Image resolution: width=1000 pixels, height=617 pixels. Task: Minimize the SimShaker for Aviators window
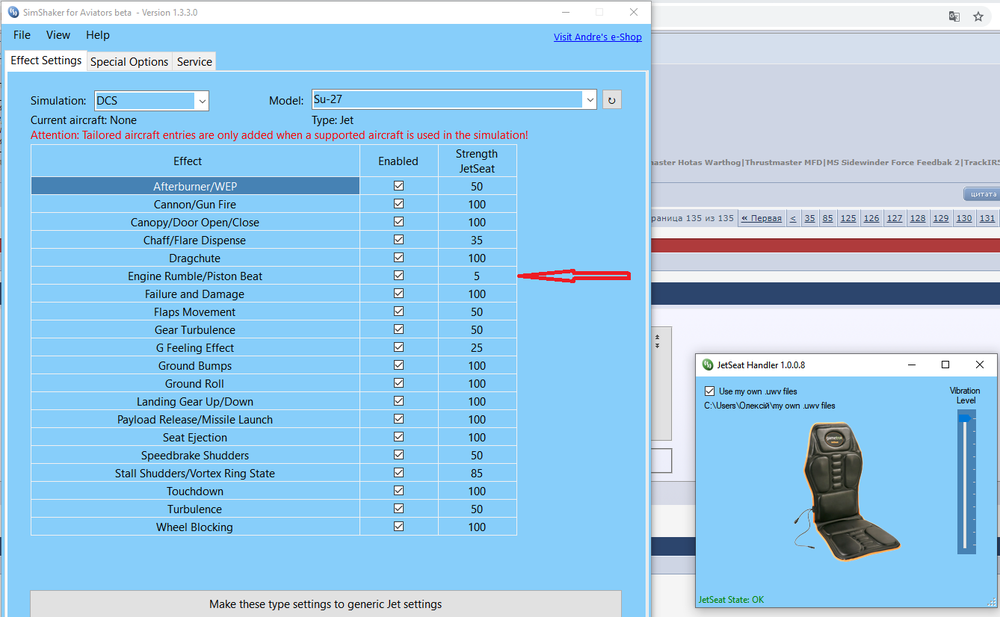(565, 12)
